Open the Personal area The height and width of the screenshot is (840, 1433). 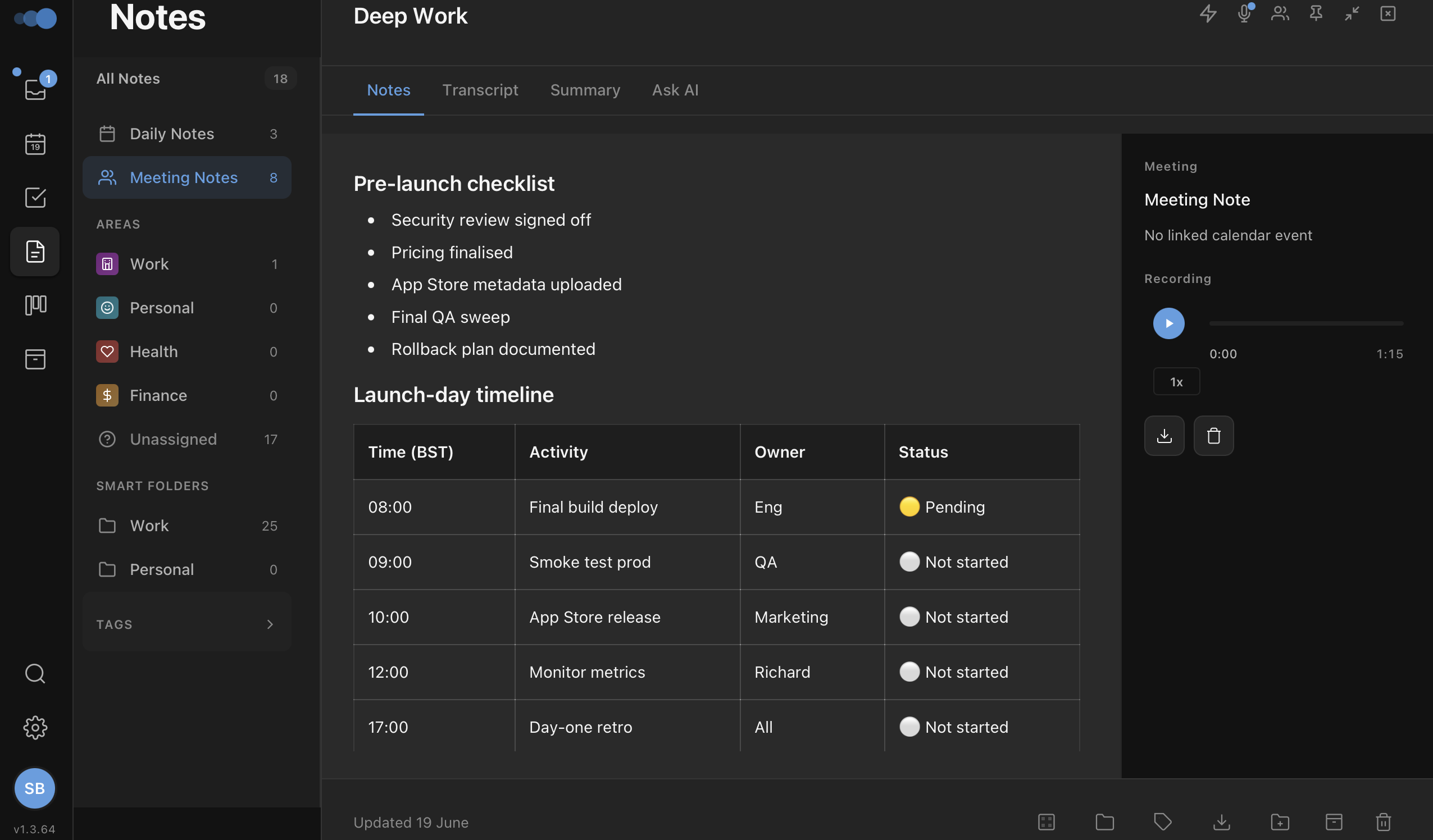coord(187,308)
